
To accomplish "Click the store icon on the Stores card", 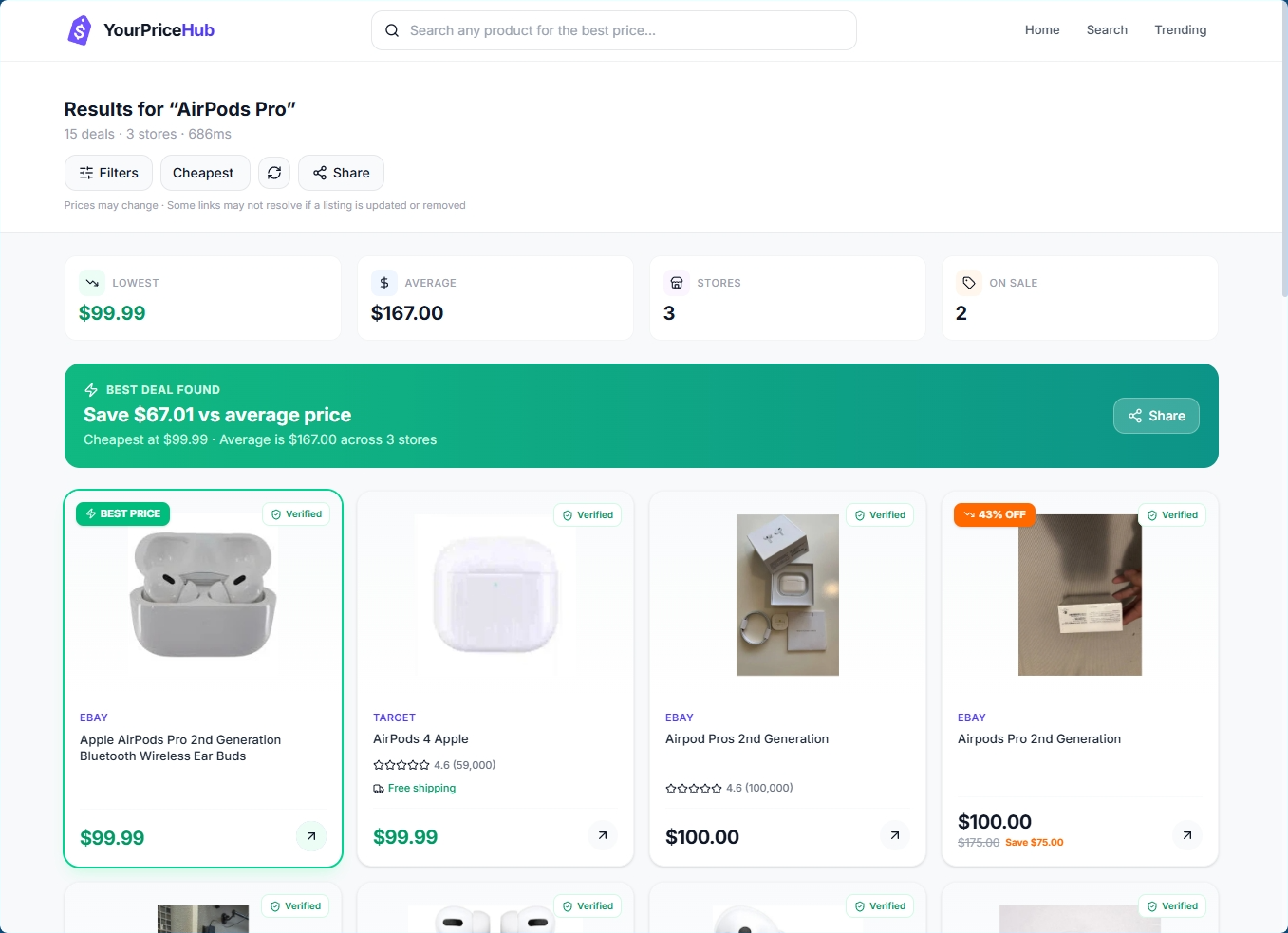I will [x=676, y=282].
